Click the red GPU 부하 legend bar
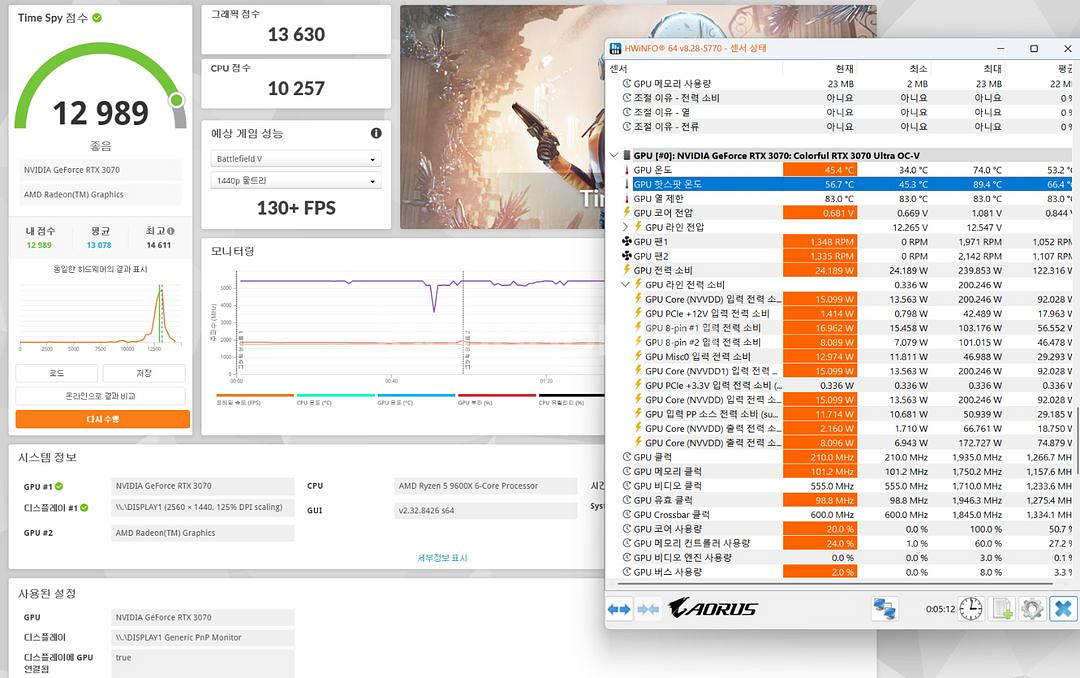 pos(497,396)
